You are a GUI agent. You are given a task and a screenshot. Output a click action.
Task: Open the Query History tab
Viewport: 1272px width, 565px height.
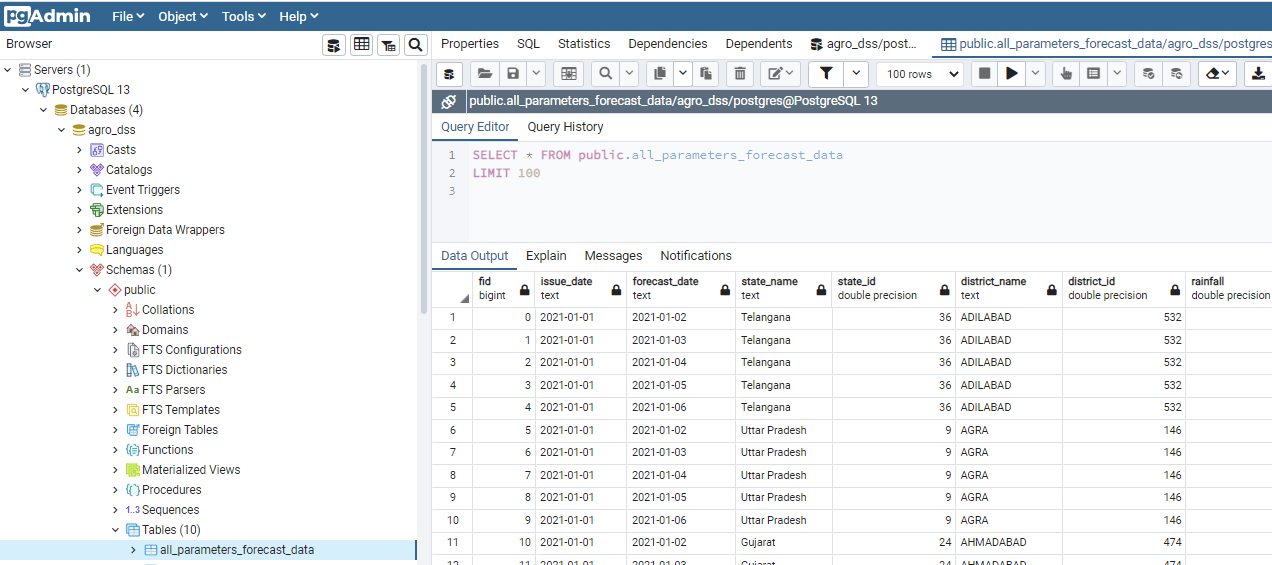point(565,127)
